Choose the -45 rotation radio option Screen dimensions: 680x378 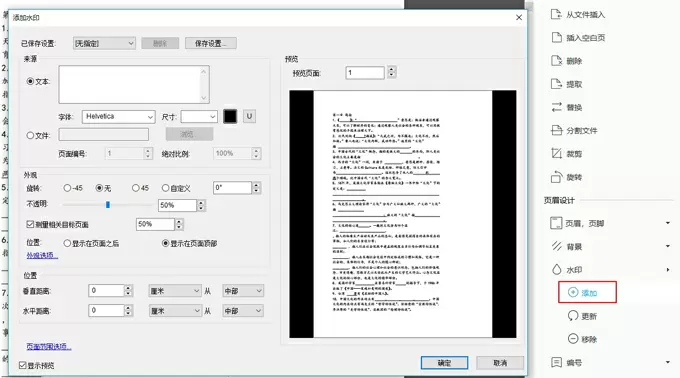click(67, 188)
